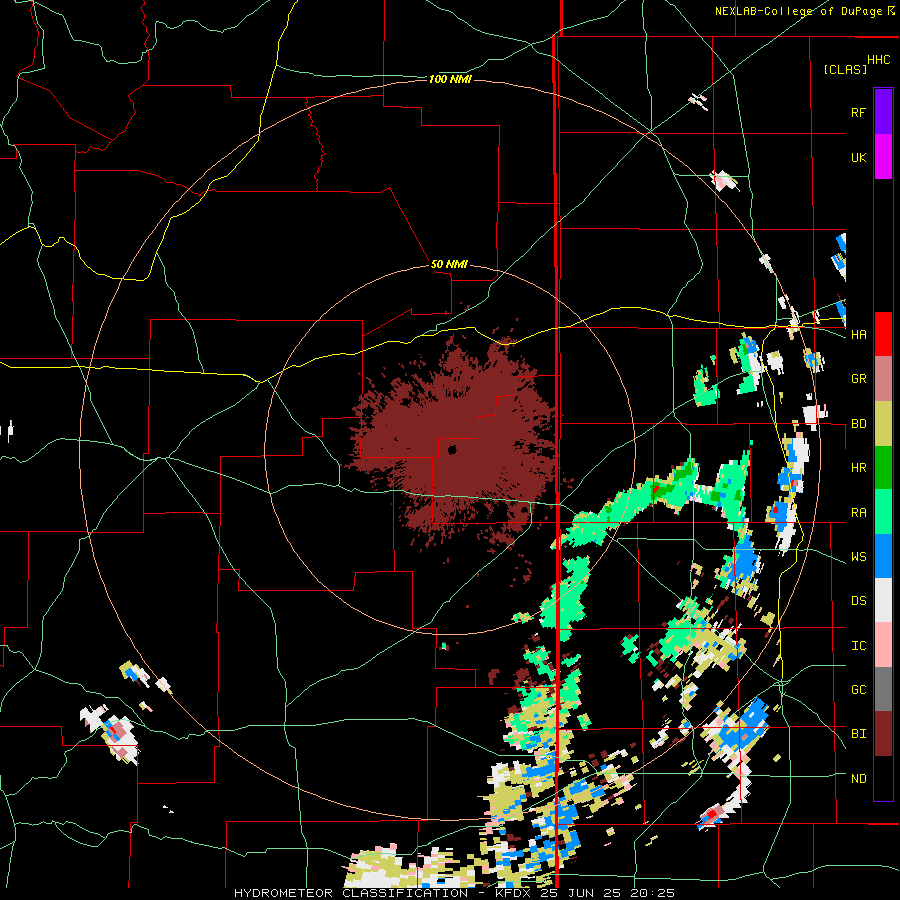This screenshot has width=900, height=900.
Task: Click the RA bright green legend swatch
Action: pyautogui.click(x=883, y=512)
